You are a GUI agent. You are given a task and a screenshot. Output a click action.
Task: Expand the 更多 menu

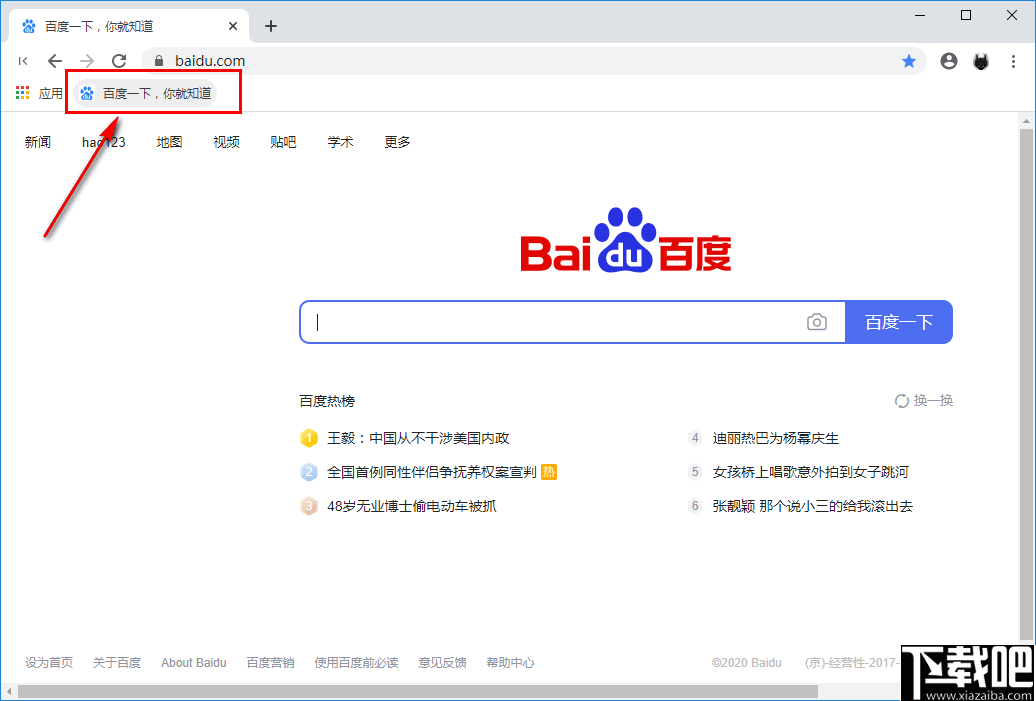click(x=397, y=142)
